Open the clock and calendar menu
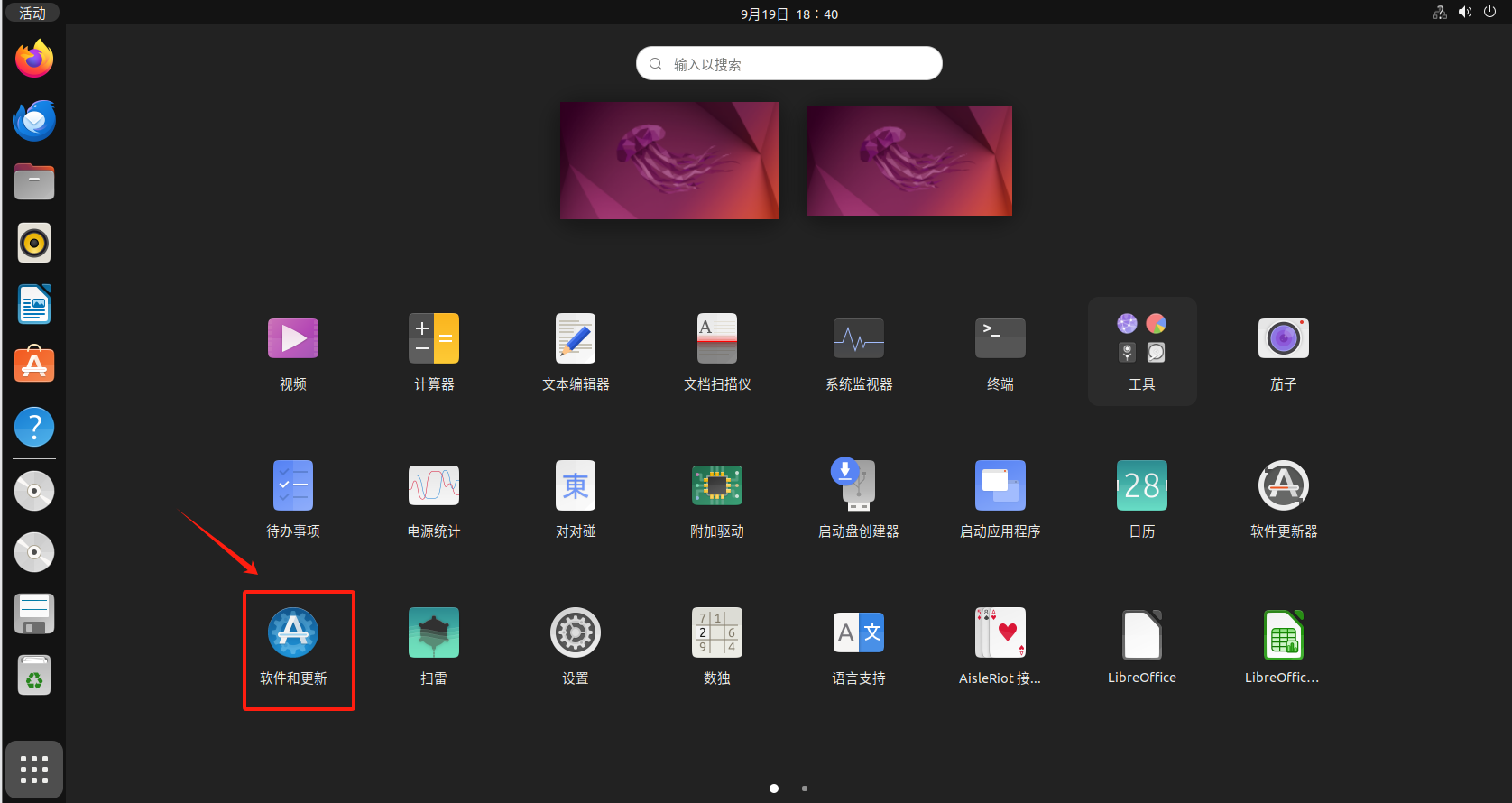The width and height of the screenshot is (1512, 803). (x=789, y=14)
